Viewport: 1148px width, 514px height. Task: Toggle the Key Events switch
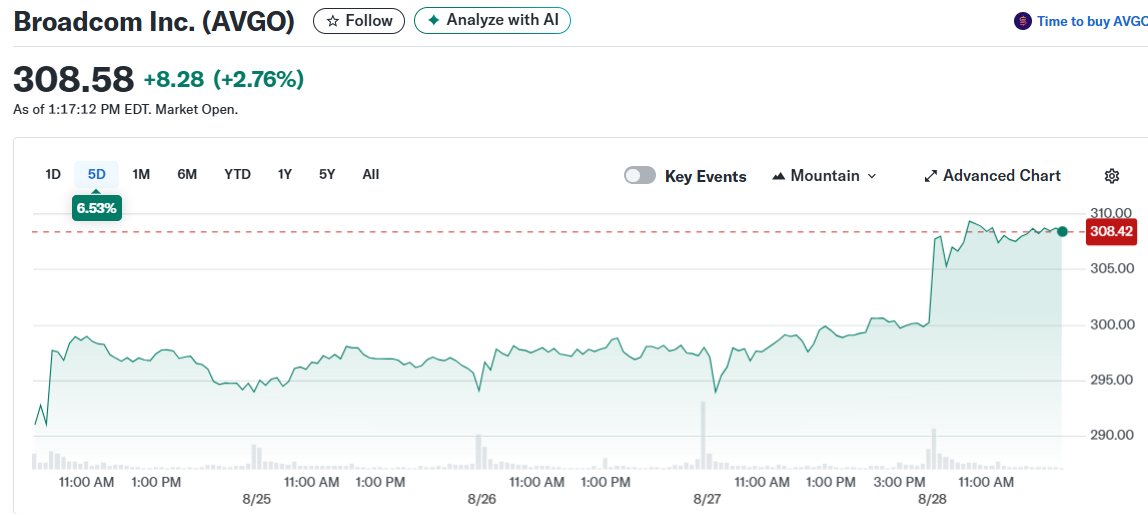(639, 176)
